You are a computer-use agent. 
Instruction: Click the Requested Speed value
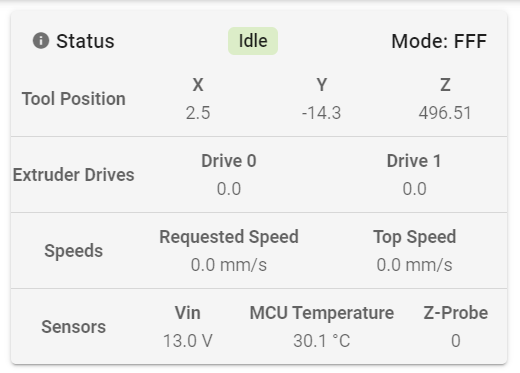click(229, 265)
